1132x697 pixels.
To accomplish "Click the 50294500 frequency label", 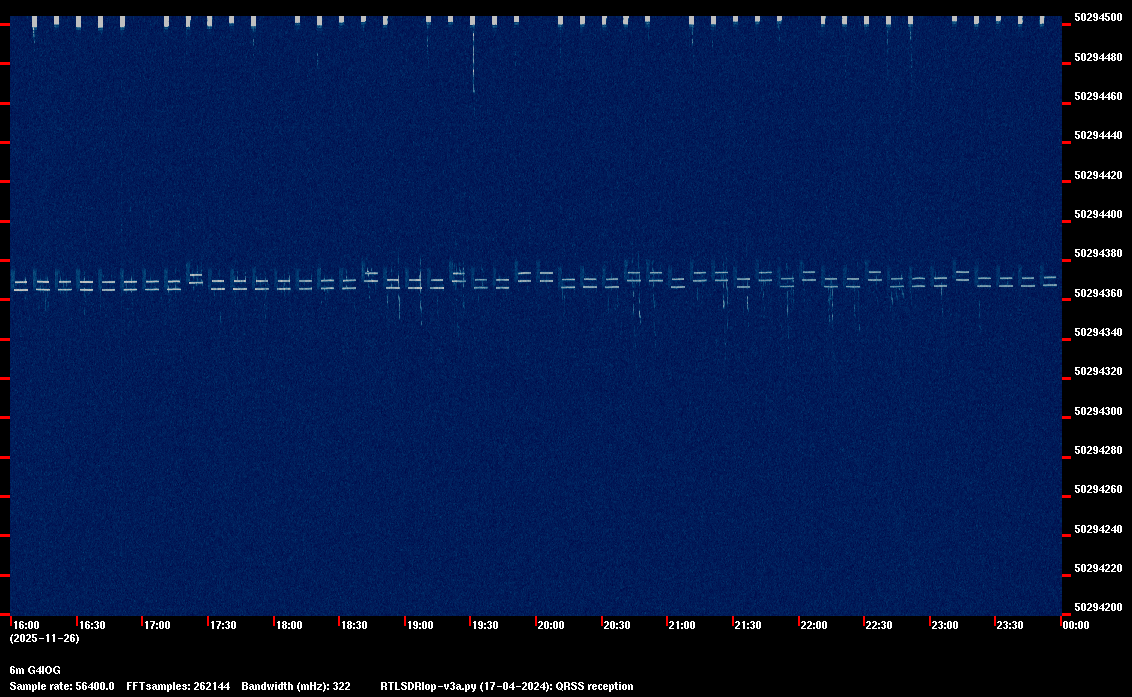I will (x=1098, y=17).
